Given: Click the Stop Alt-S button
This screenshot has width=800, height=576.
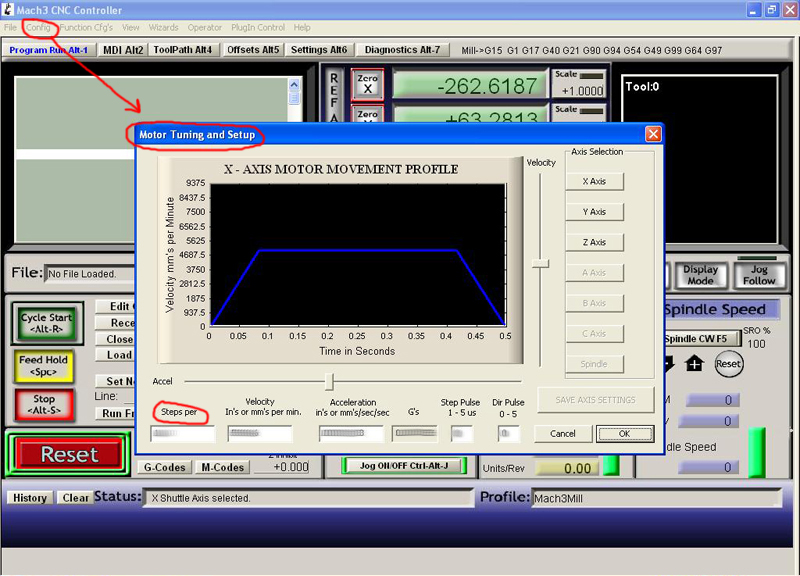Looking at the screenshot, I should click(44, 405).
